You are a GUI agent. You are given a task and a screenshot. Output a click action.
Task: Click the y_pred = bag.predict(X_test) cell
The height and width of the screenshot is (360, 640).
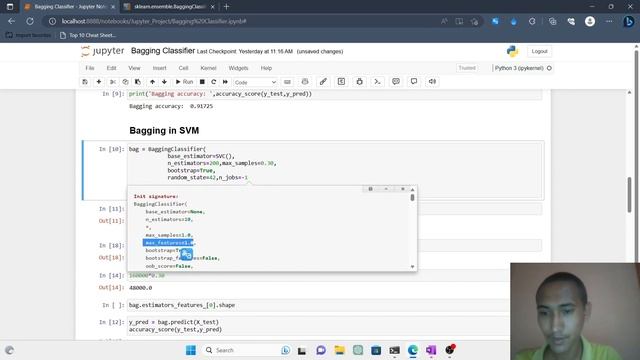pos(318,326)
